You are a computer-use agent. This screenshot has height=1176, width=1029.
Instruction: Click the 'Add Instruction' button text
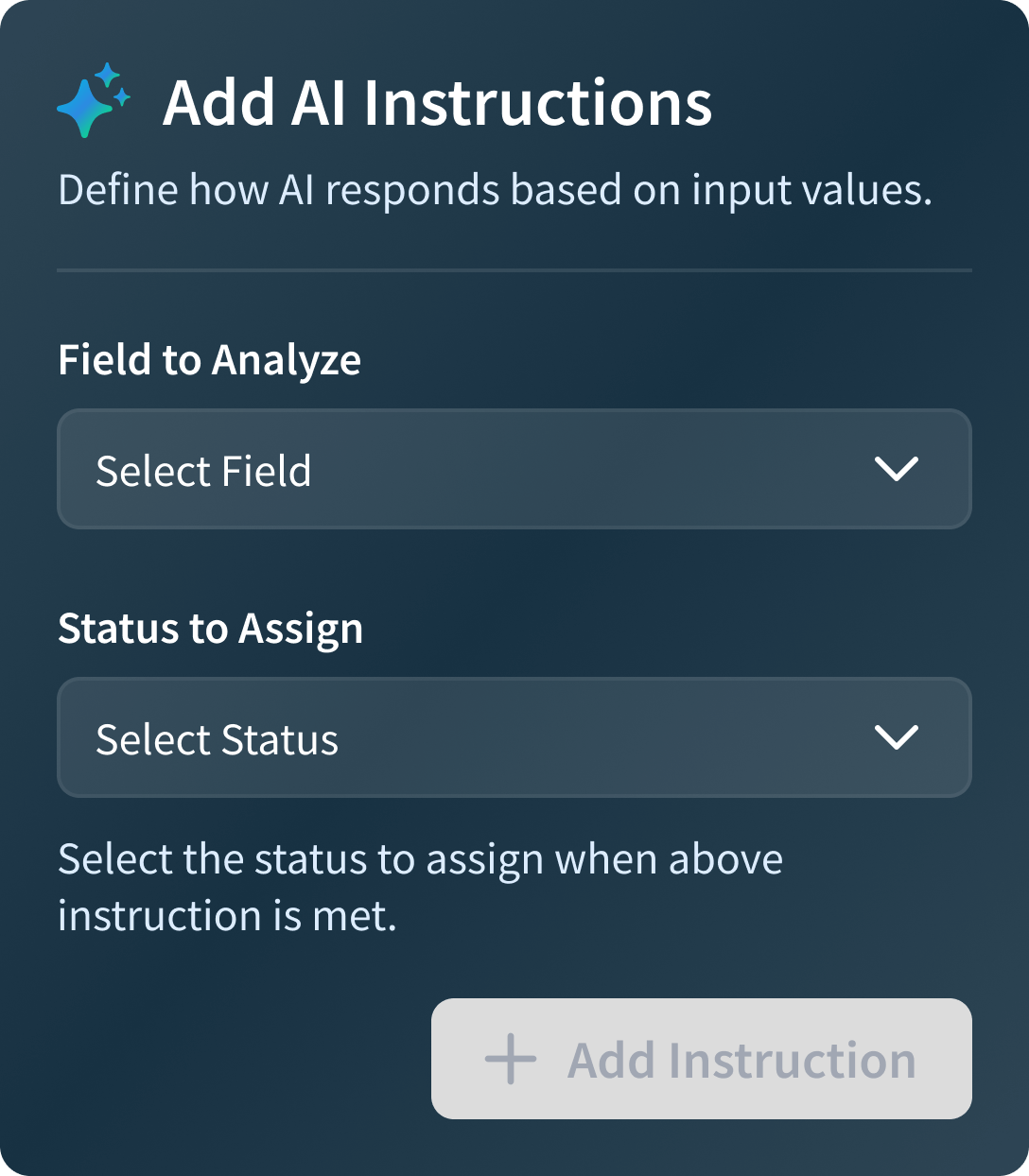point(741,1060)
